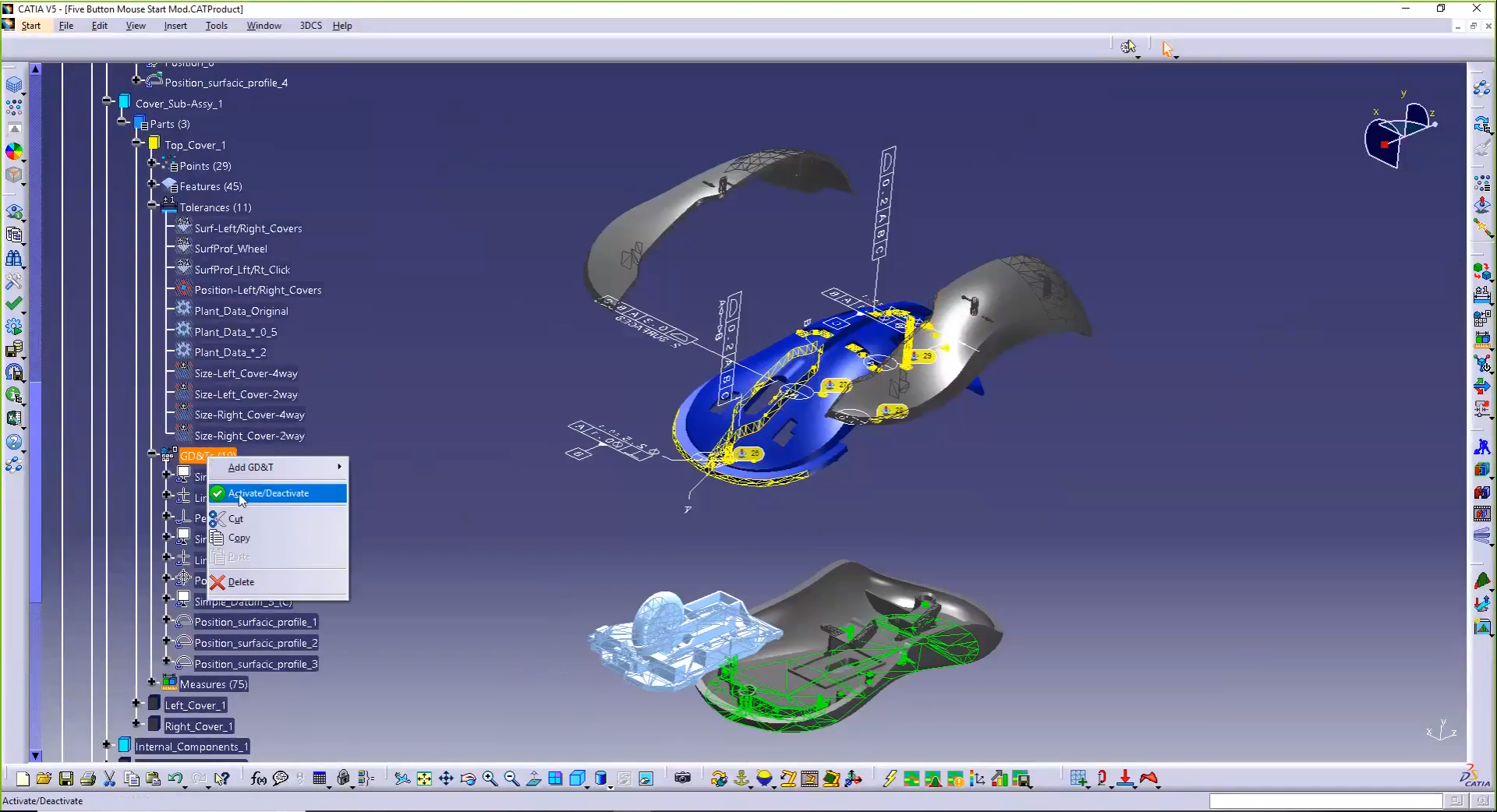The height and width of the screenshot is (812, 1497).
Task: Click Copy in the context menu
Action: tap(240, 538)
